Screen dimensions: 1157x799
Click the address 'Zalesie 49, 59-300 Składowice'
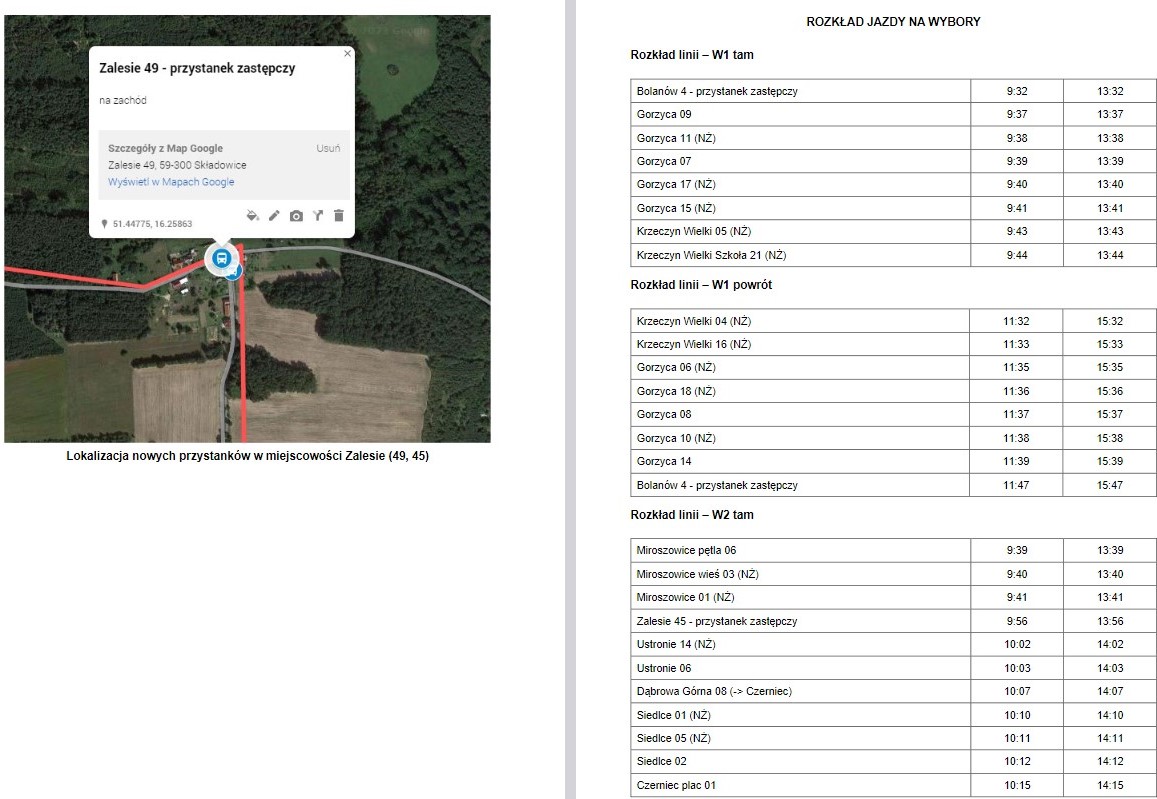177,165
